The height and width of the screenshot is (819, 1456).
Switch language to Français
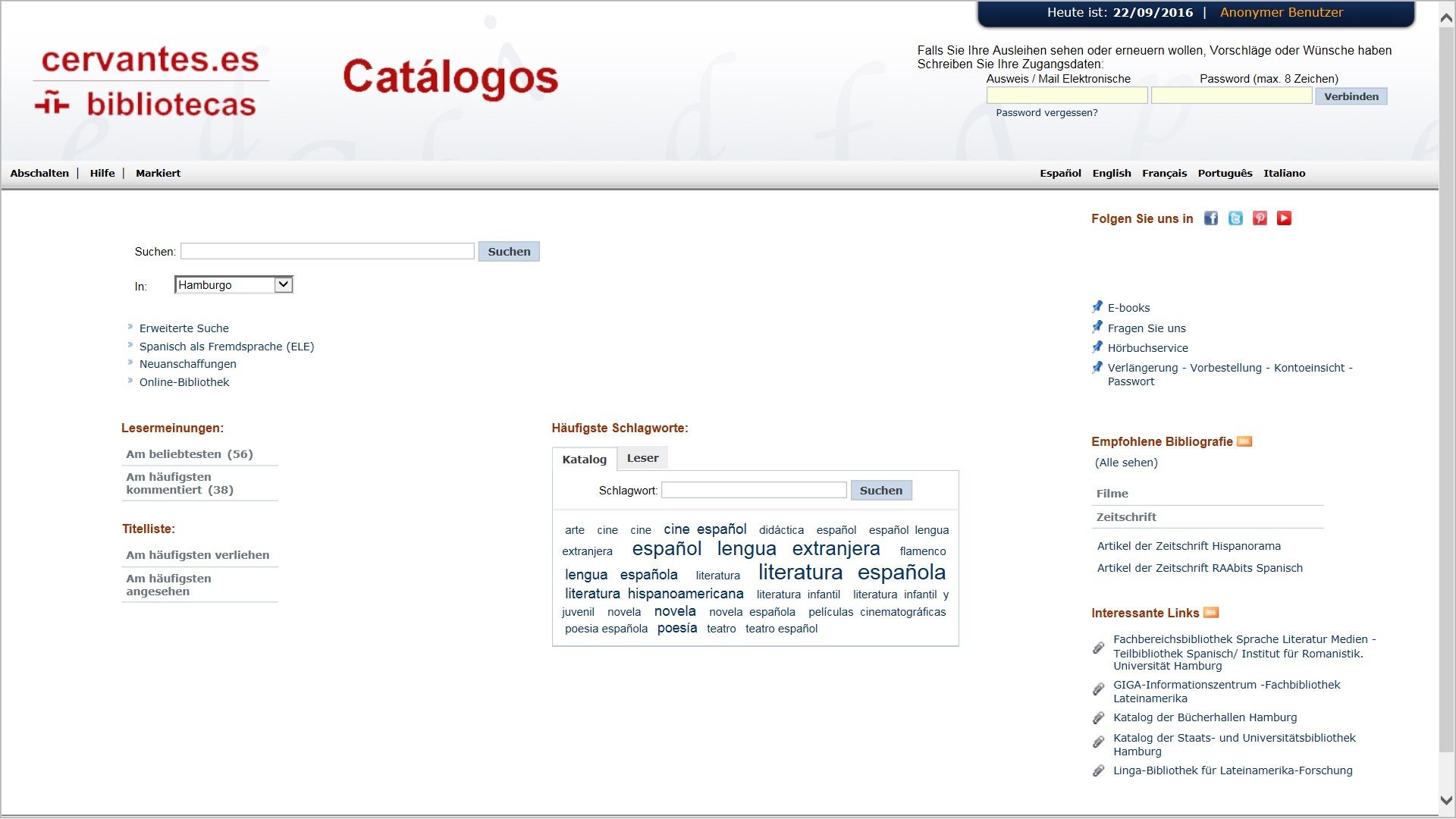coord(1164,174)
